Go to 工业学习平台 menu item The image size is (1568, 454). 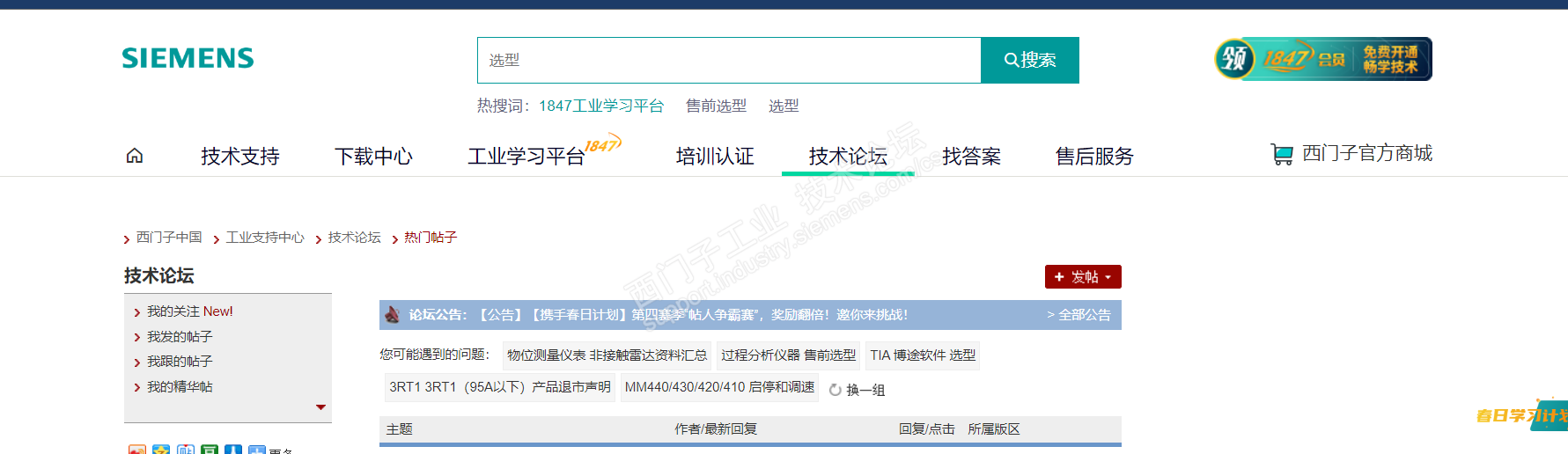526,157
